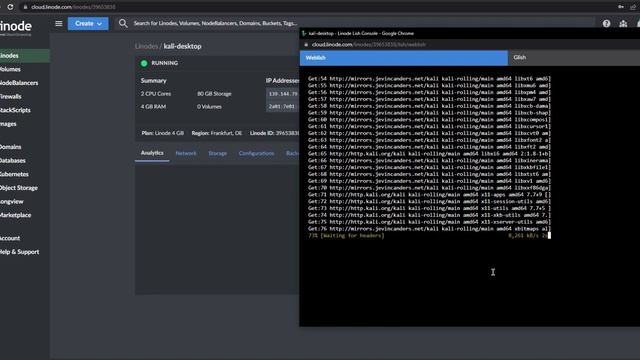Screen dimensions: 640x360
Task: Open Kubernetes in the sidebar
Action: click(x=14, y=174)
